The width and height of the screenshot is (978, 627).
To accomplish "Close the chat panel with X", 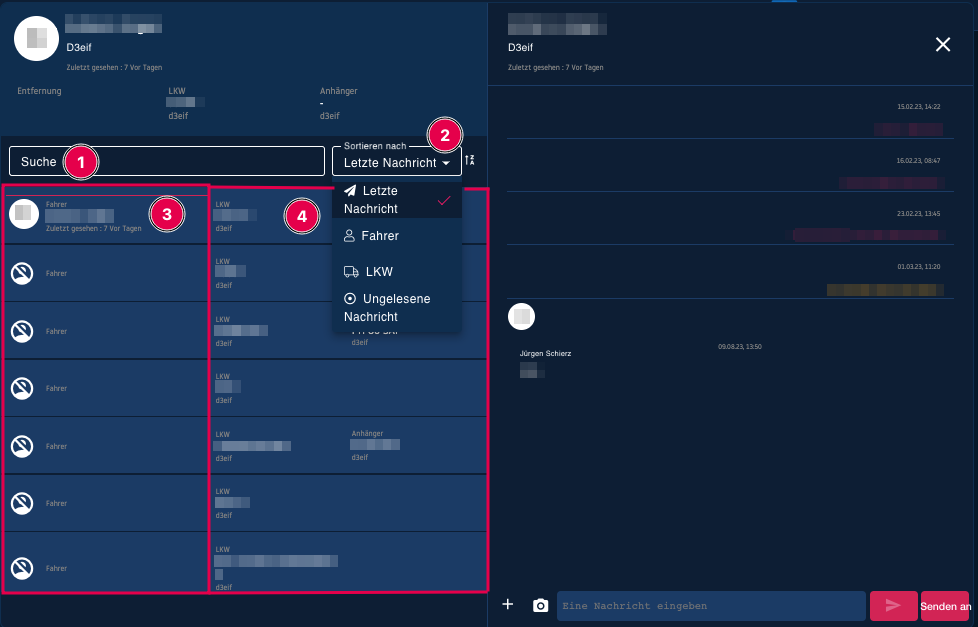I will pos(942,44).
